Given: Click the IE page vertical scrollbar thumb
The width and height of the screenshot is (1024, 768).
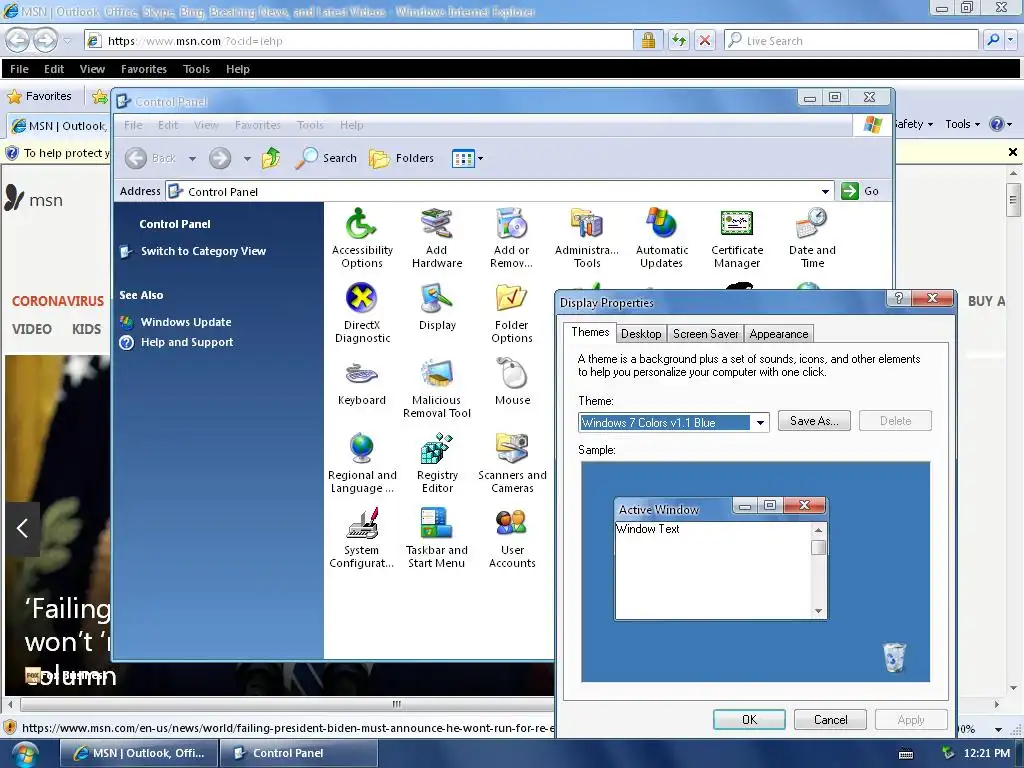Looking at the screenshot, I should (1013, 199).
